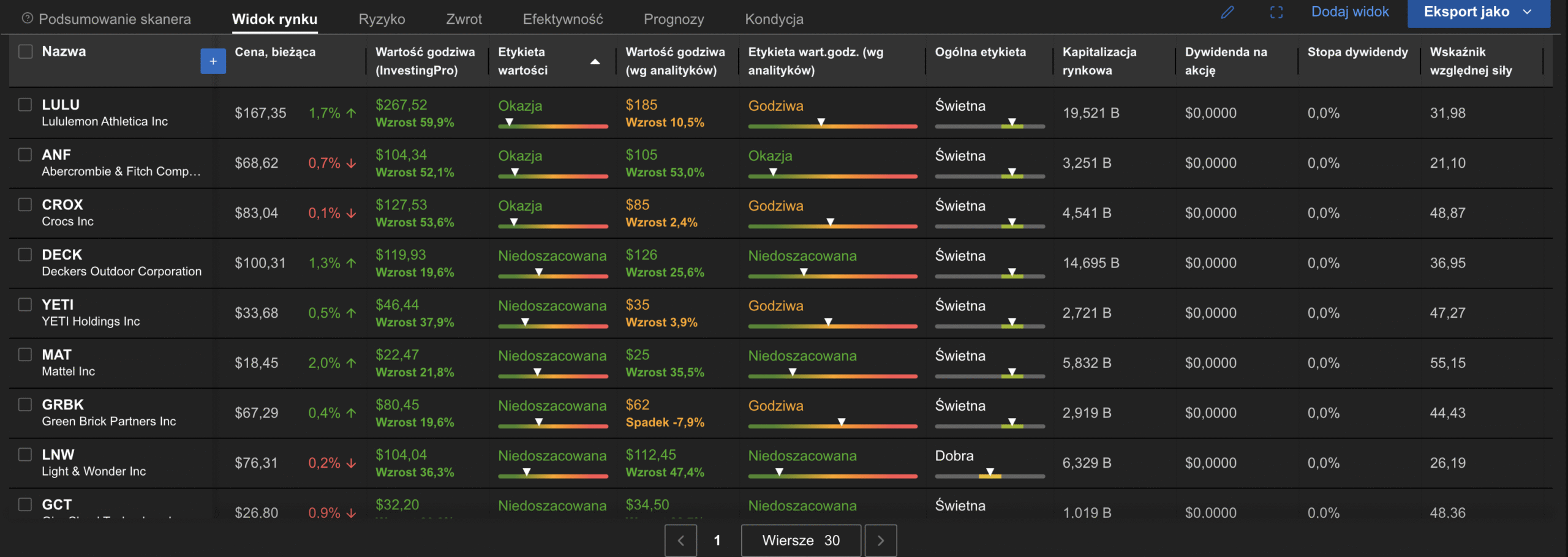Click the pencil edit view icon

[x=1227, y=13]
